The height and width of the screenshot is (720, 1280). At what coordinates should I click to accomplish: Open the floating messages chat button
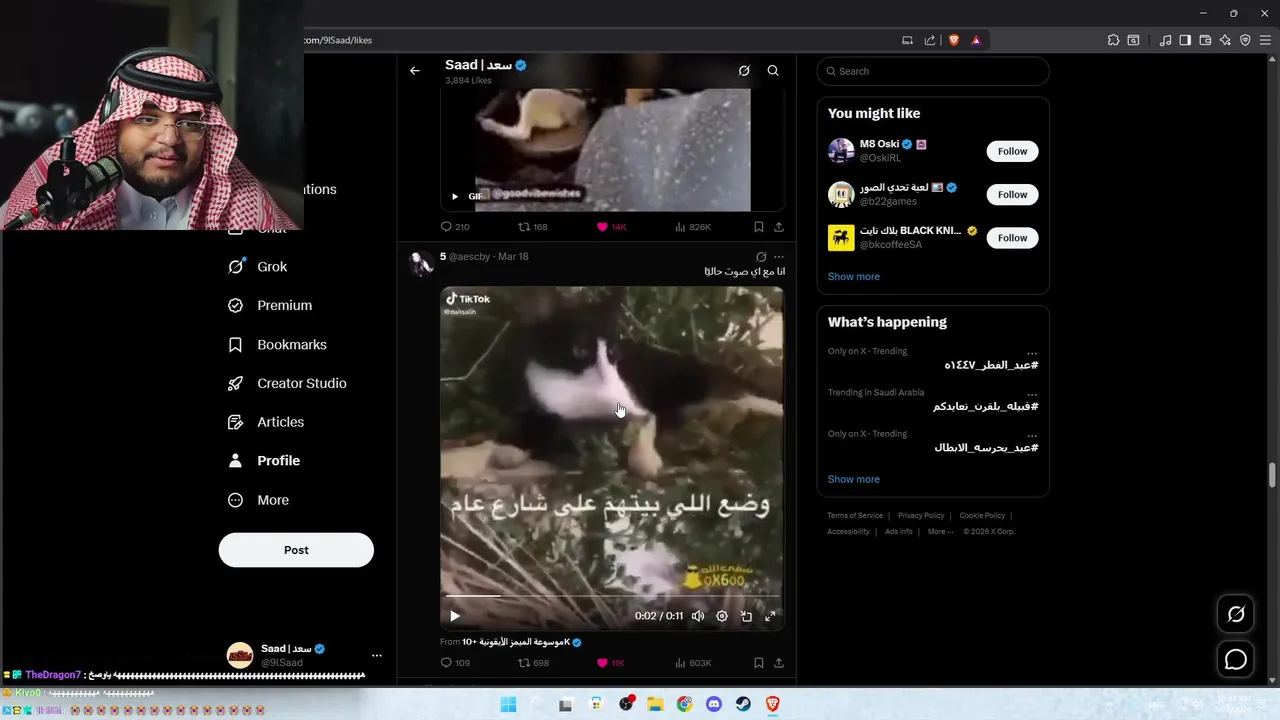(x=1236, y=659)
